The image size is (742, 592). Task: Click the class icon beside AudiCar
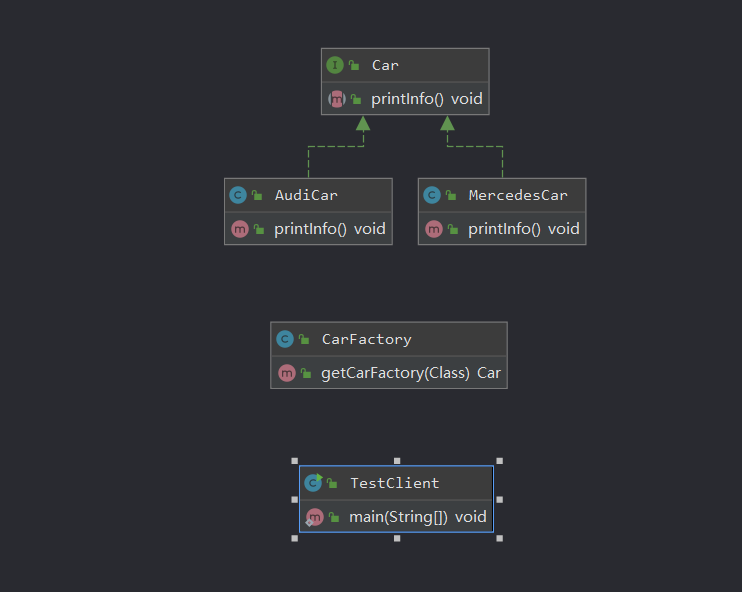(238, 195)
